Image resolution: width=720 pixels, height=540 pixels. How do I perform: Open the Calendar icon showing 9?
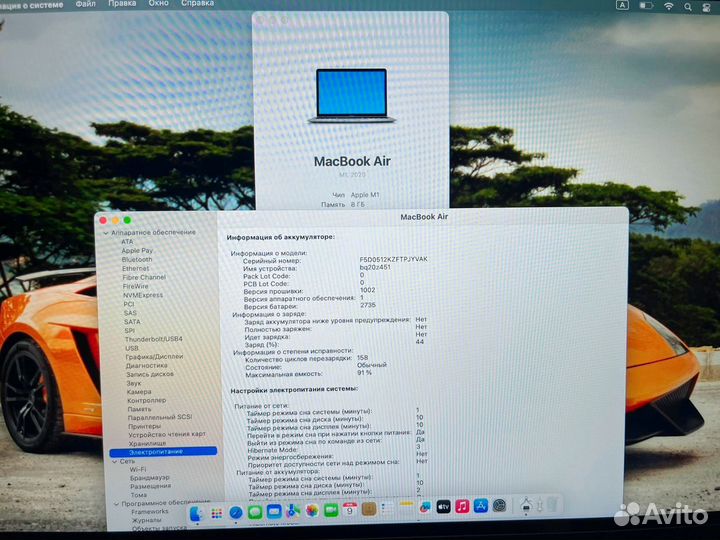(x=349, y=509)
